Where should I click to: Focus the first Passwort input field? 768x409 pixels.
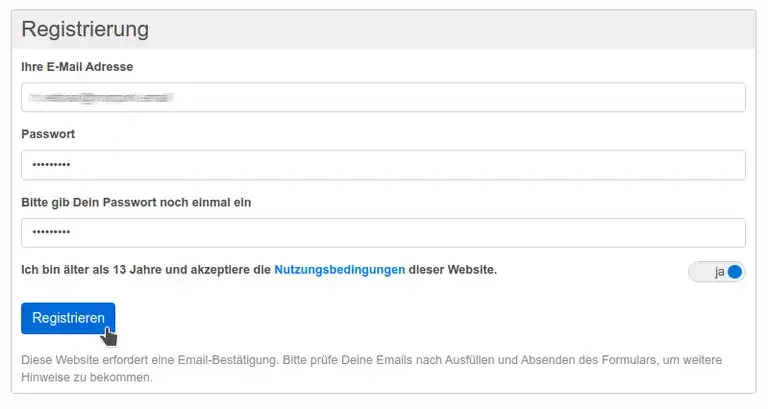[383, 165]
